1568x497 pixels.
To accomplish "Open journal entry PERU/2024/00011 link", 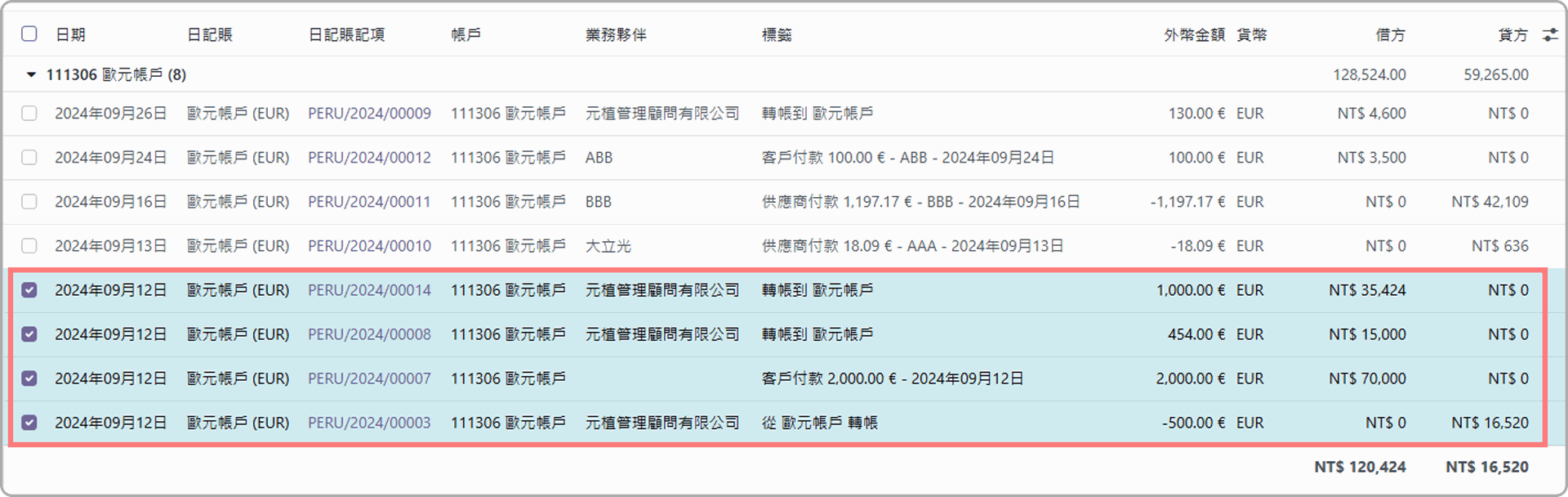I will tap(369, 202).
